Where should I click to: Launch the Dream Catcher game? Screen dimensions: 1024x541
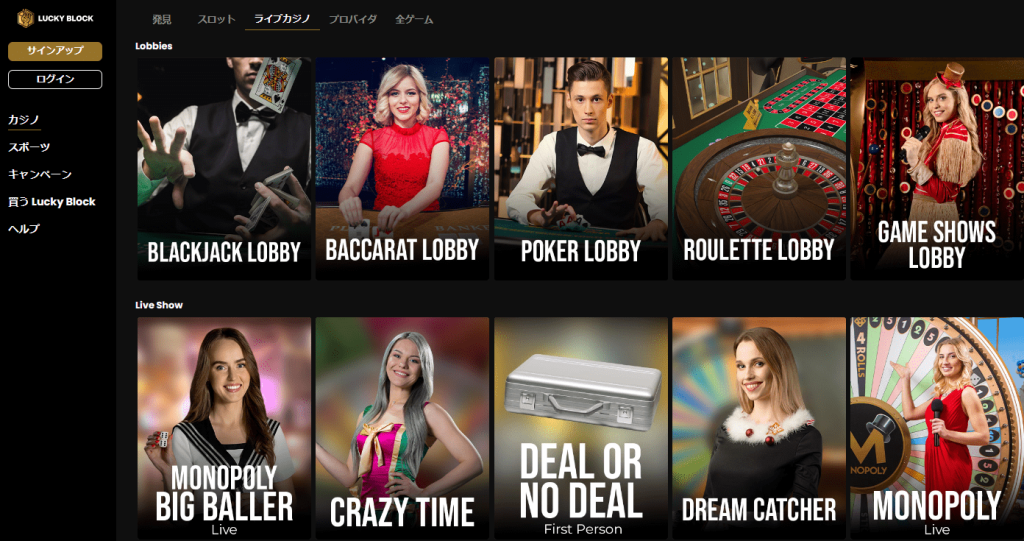click(759, 429)
